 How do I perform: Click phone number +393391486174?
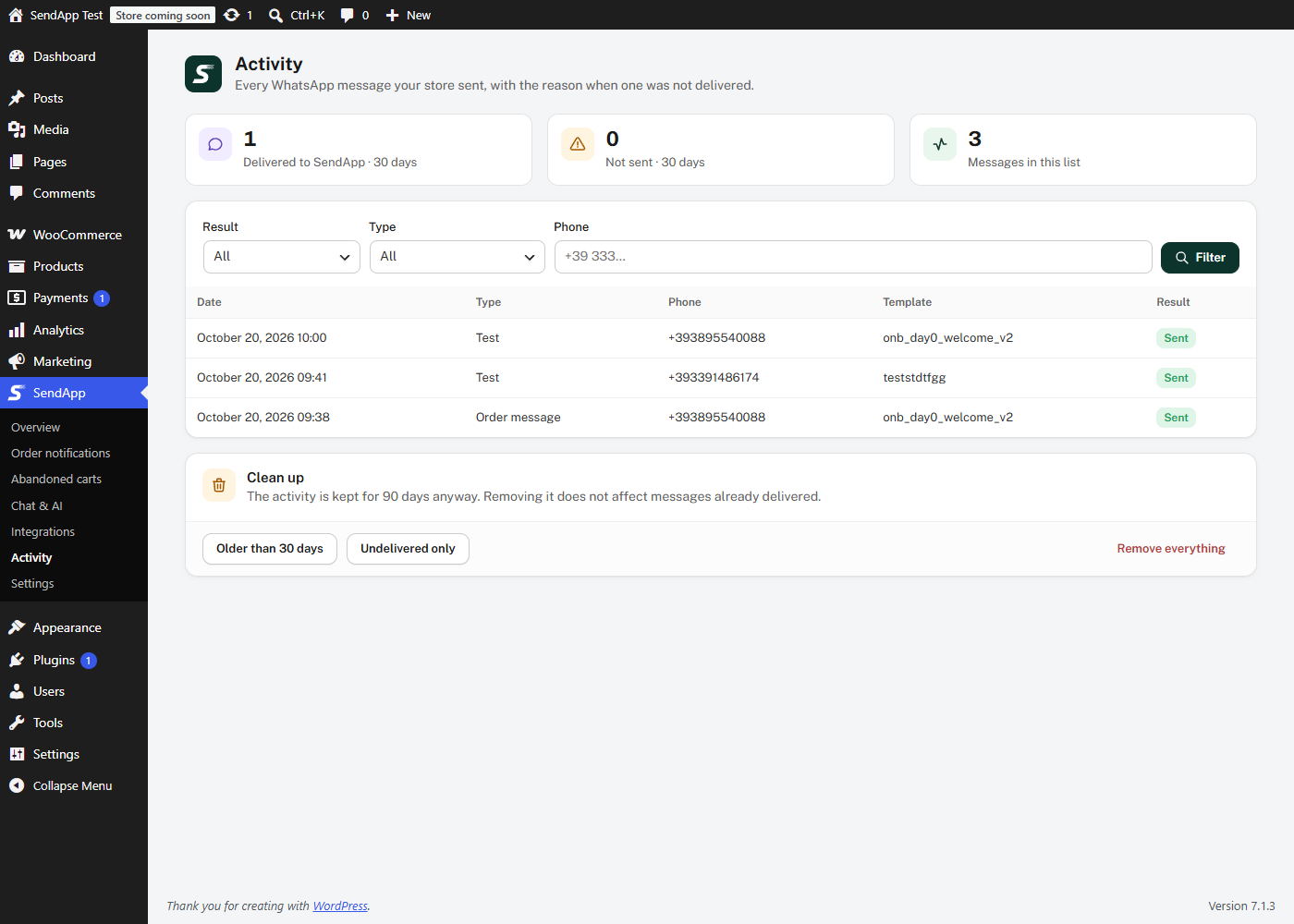coord(714,378)
